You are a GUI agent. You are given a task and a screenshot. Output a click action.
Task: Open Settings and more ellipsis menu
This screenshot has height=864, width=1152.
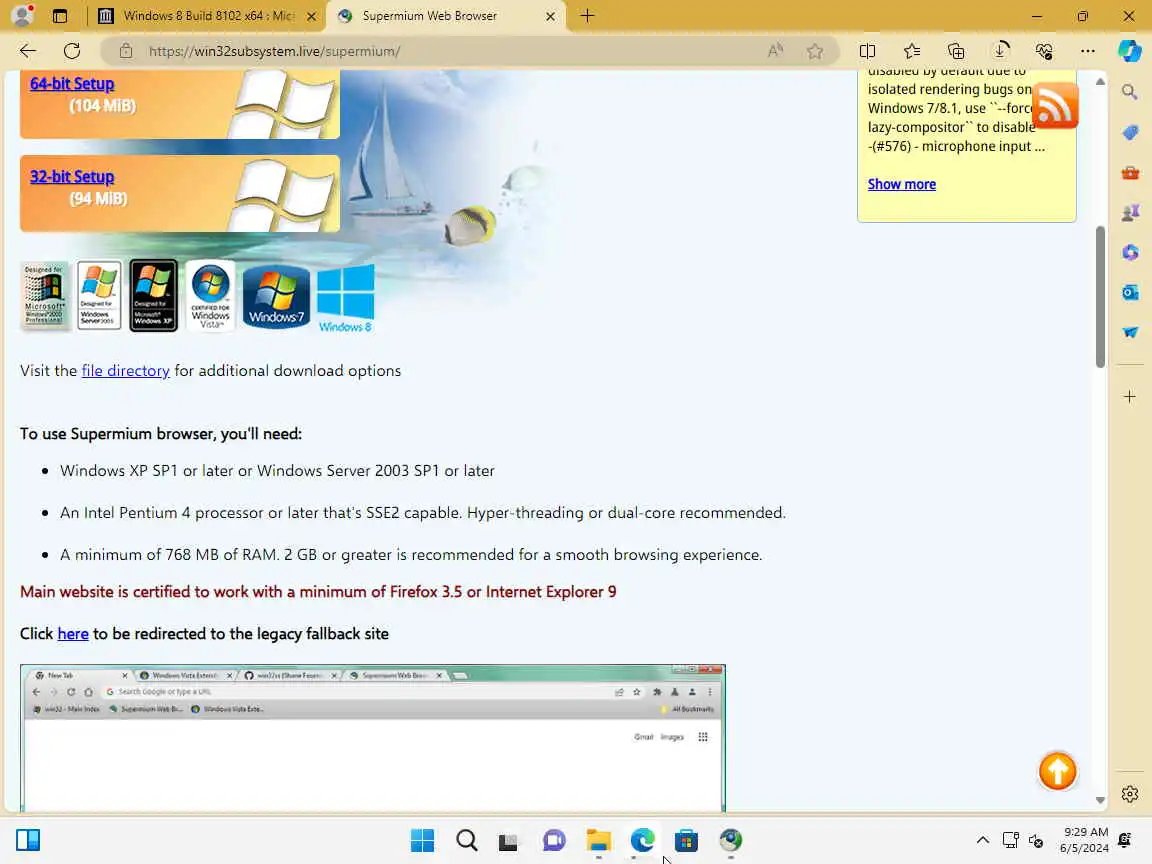tap(1088, 51)
